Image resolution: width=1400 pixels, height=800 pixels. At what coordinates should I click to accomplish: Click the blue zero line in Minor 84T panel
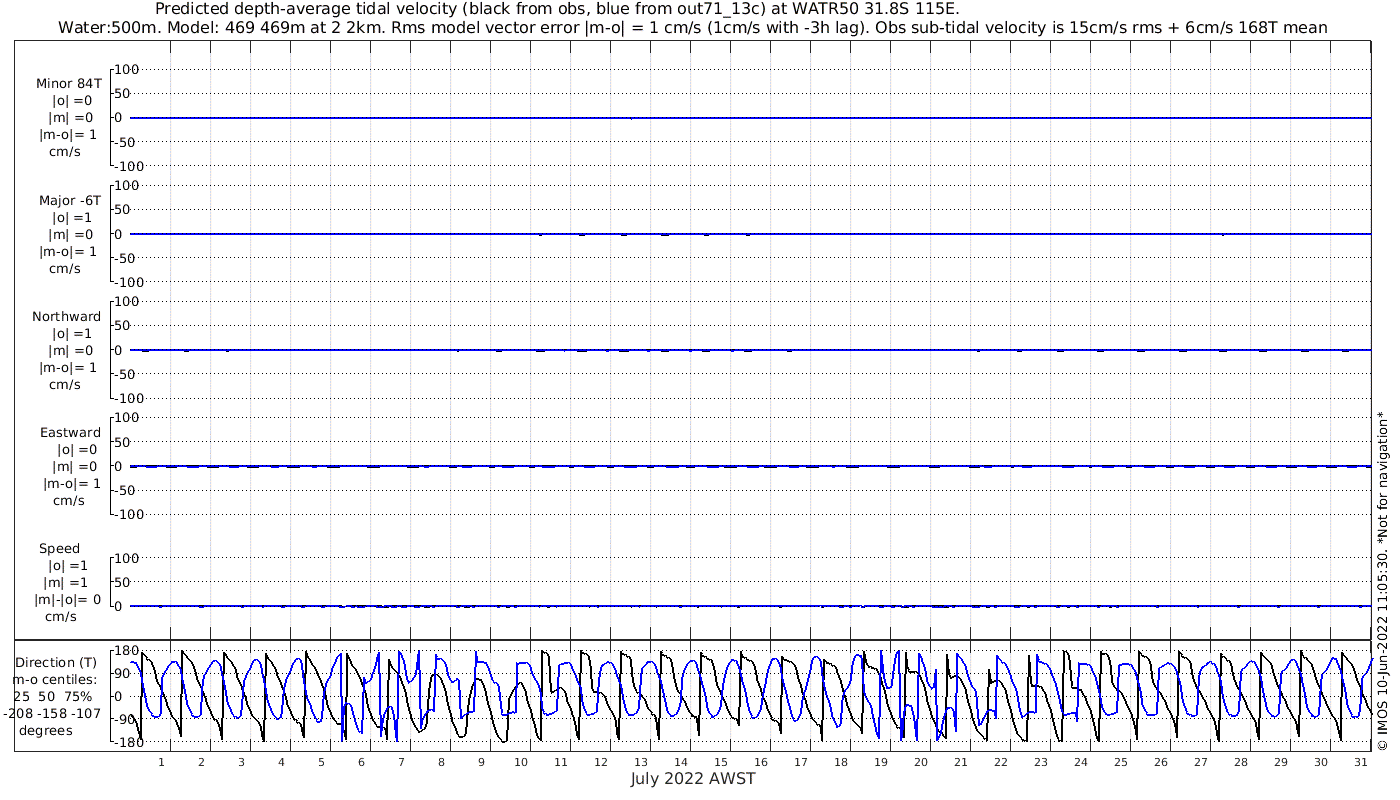pos(750,118)
